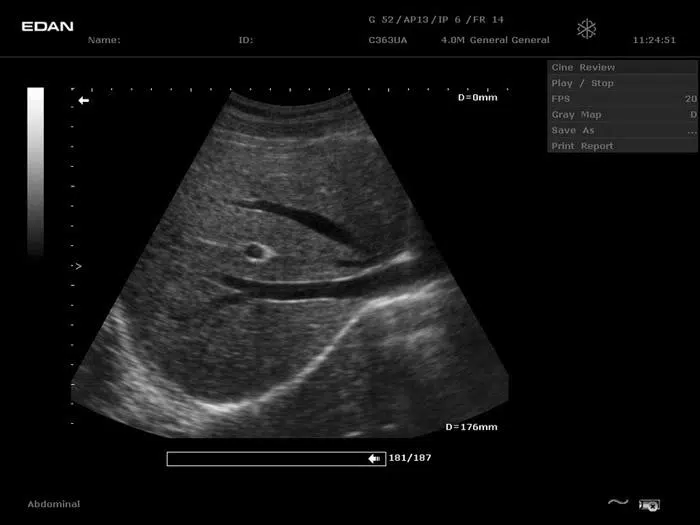Change the Gray Map setting
This screenshot has height=525, width=700.
point(577,115)
